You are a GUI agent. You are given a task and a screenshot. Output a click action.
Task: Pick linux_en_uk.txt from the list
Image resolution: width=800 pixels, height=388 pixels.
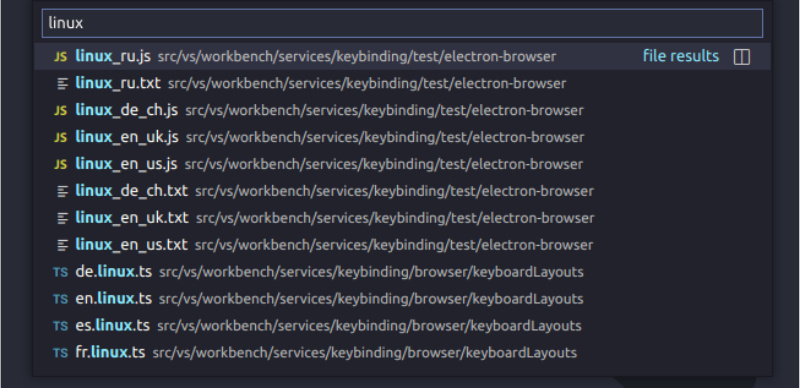click(402, 219)
